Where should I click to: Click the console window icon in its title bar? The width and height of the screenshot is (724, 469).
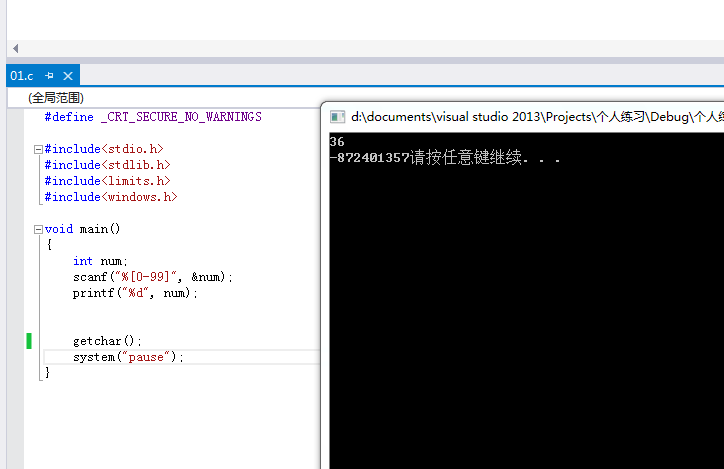[338, 117]
